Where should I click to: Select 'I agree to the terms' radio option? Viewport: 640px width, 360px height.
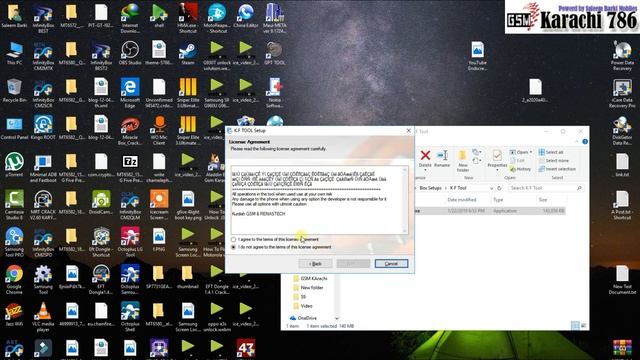point(233,240)
